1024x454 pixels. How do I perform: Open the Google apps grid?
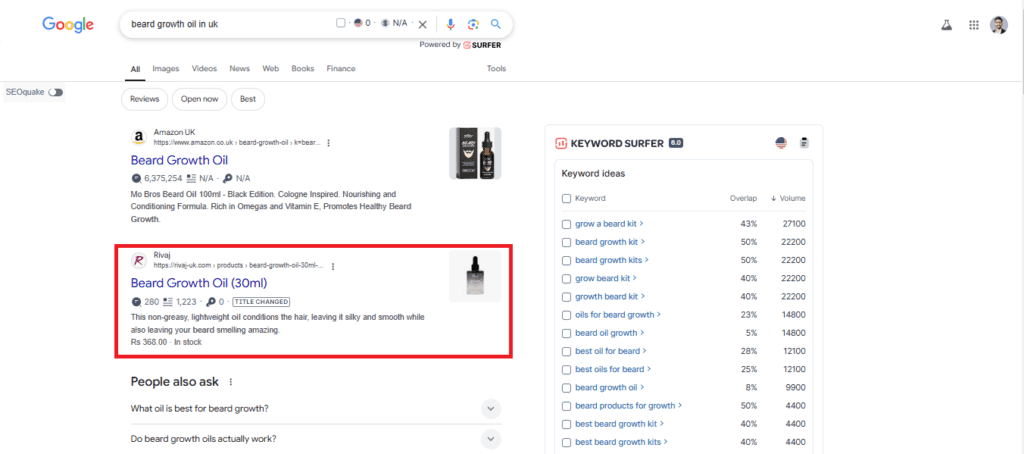[974, 25]
